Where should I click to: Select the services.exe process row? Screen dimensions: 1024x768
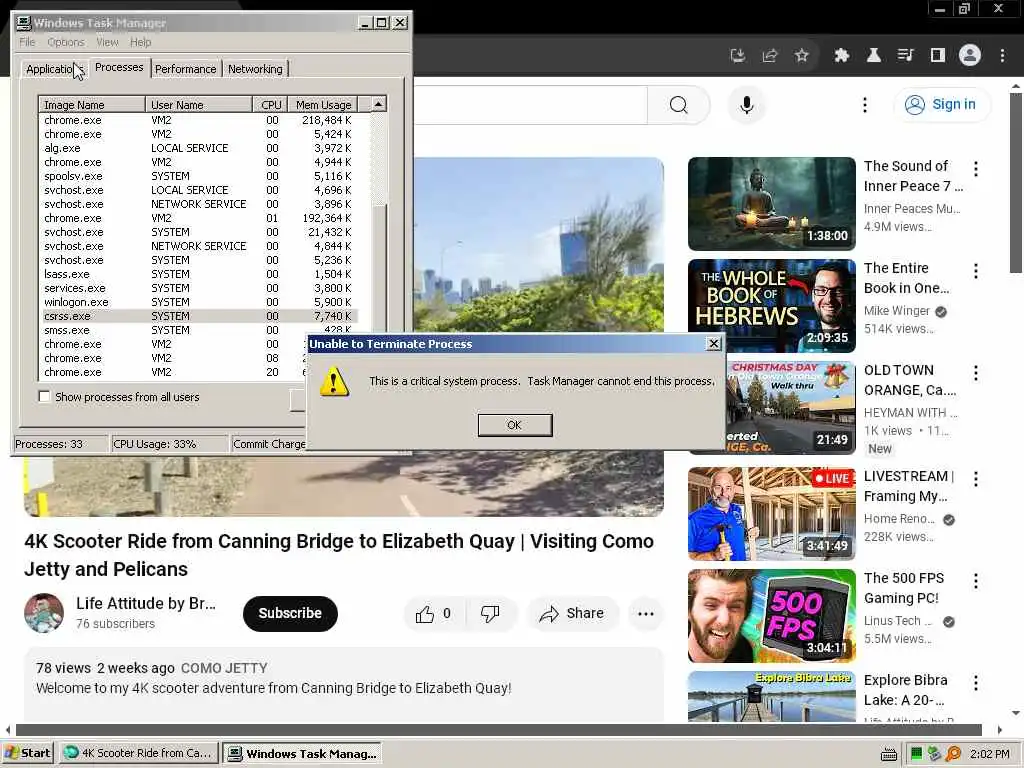tap(199, 288)
